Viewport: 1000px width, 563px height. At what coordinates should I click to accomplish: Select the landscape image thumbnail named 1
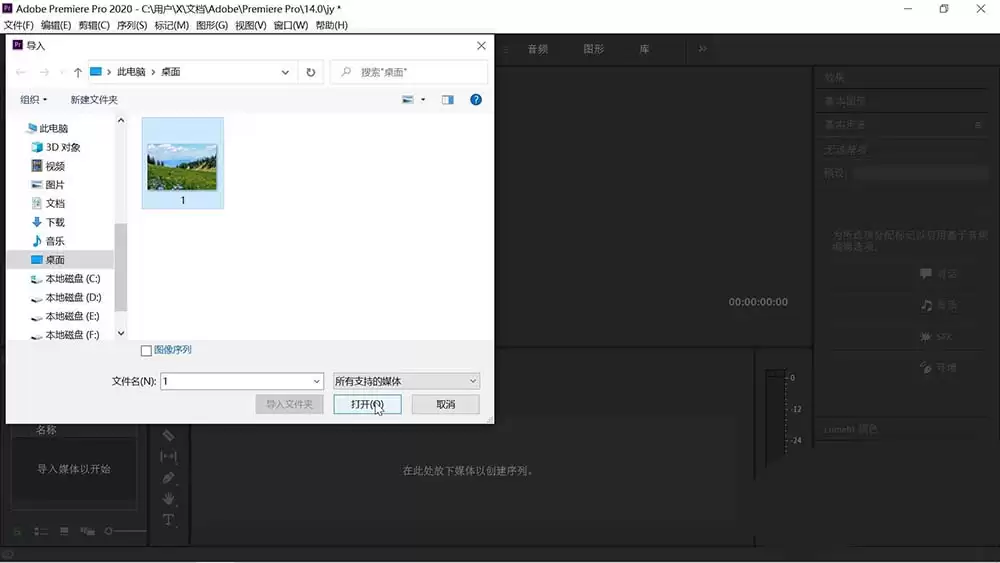tap(182, 163)
